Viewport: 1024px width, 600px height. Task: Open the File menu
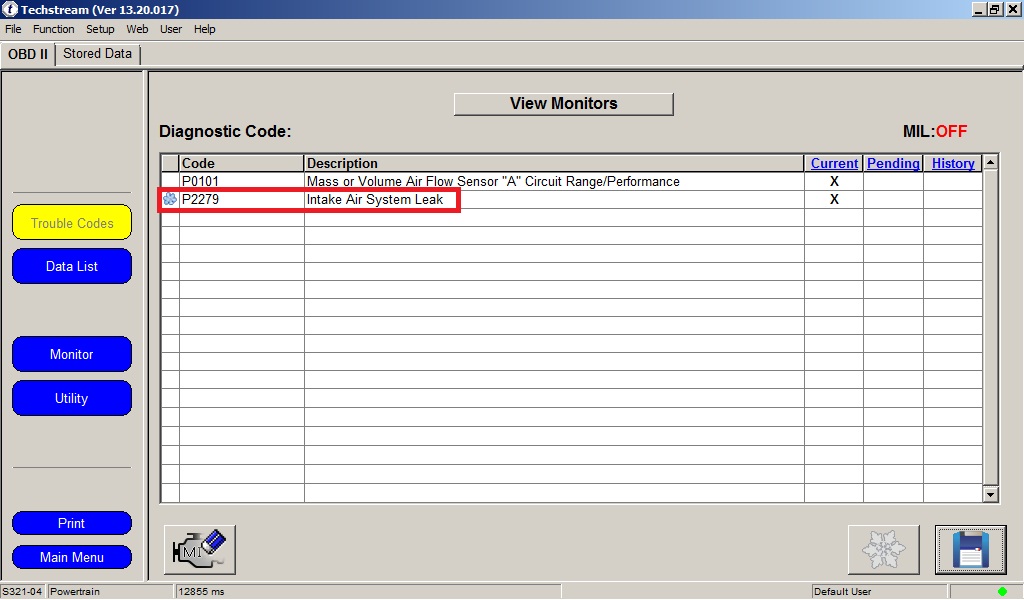(13, 29)
